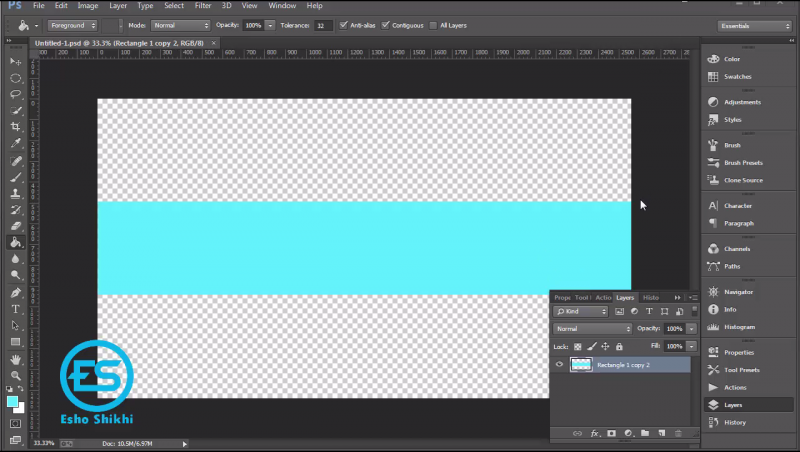Select the Paint Bucket tool
Screen dimensions: 800x452
15,242
